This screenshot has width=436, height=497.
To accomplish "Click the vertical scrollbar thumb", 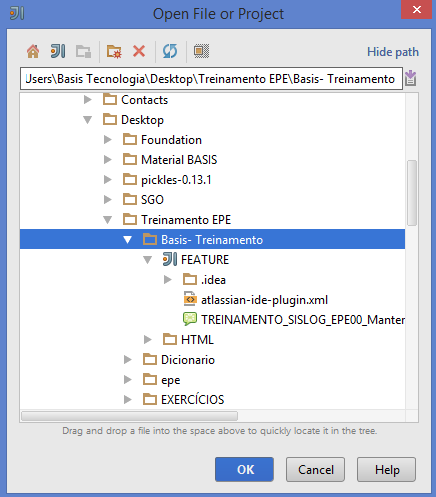I will tap(412, 193).
